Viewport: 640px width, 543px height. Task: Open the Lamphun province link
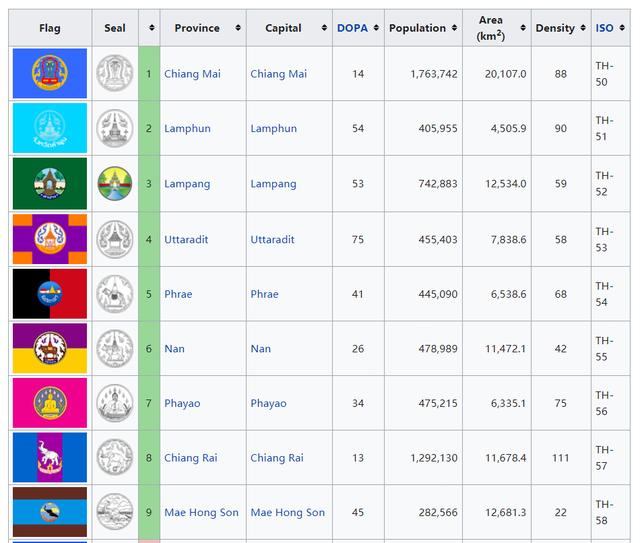tap(187, 129)
